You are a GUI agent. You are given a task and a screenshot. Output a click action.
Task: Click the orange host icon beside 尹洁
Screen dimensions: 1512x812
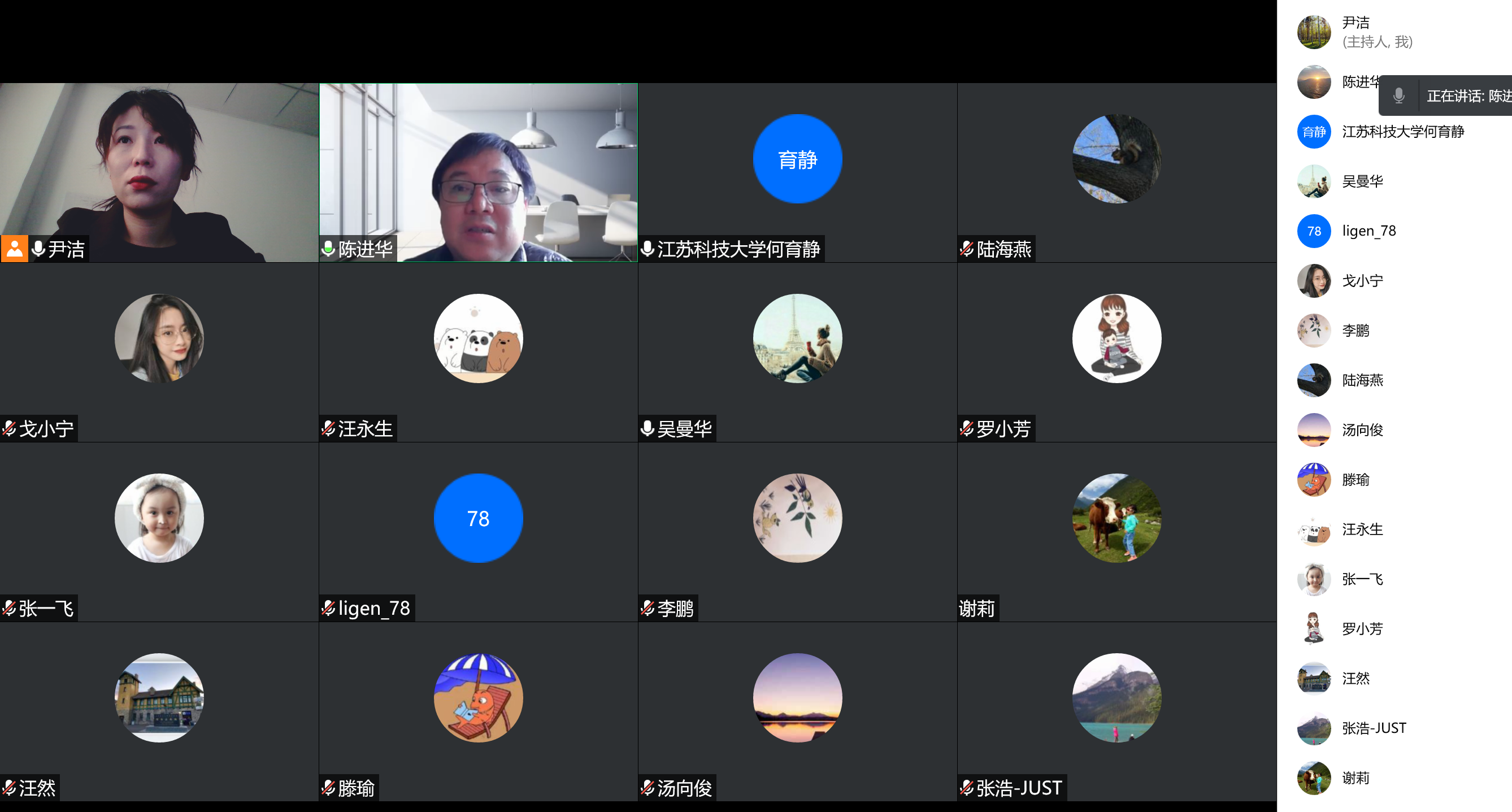pyautogui.click(x=15, y=249)
